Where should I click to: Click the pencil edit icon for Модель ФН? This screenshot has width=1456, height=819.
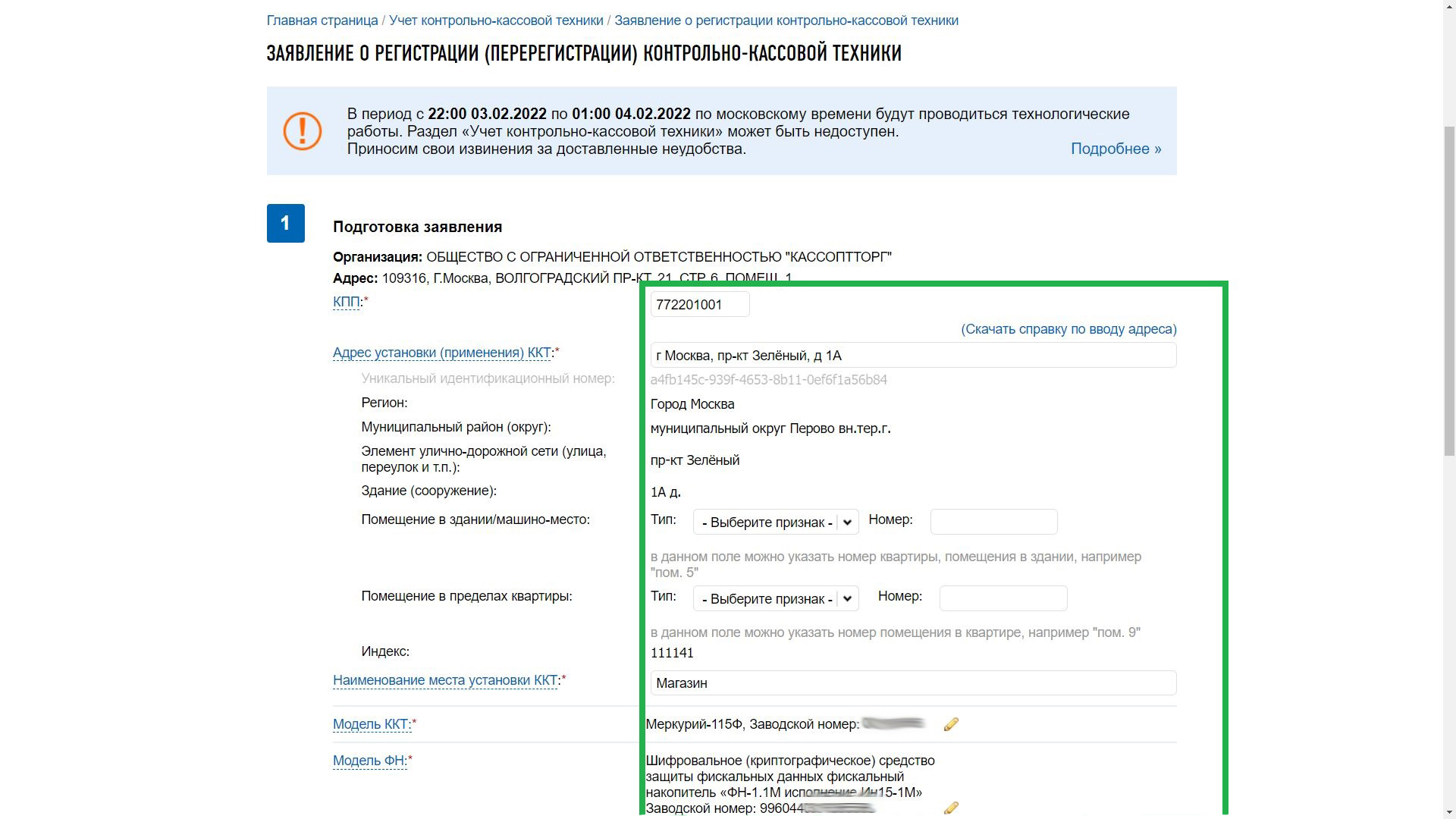[x=951, y=808]
